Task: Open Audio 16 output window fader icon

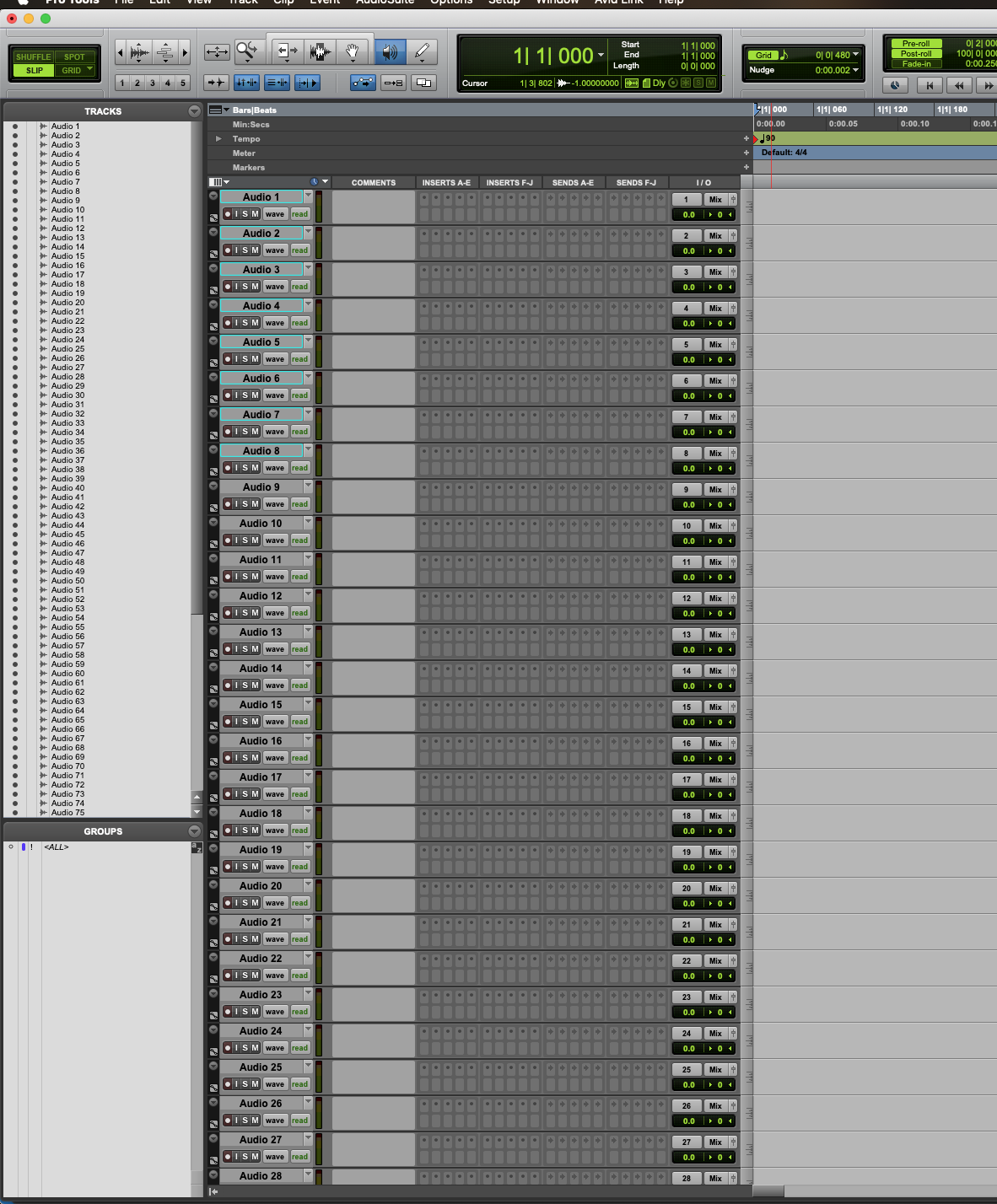Action: [733, 744]
